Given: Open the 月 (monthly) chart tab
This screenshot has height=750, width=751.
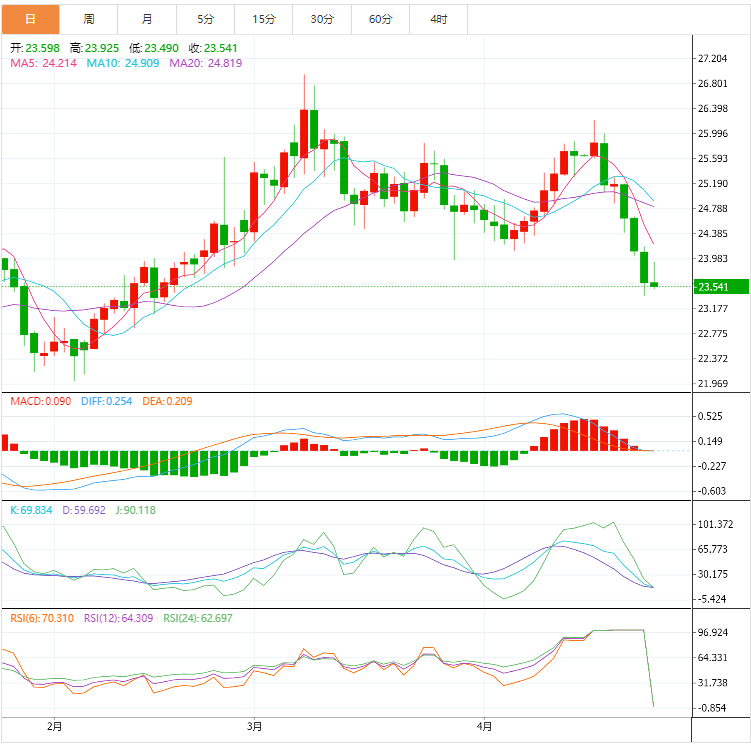Looking at the screenshot, I should [147, 19].
